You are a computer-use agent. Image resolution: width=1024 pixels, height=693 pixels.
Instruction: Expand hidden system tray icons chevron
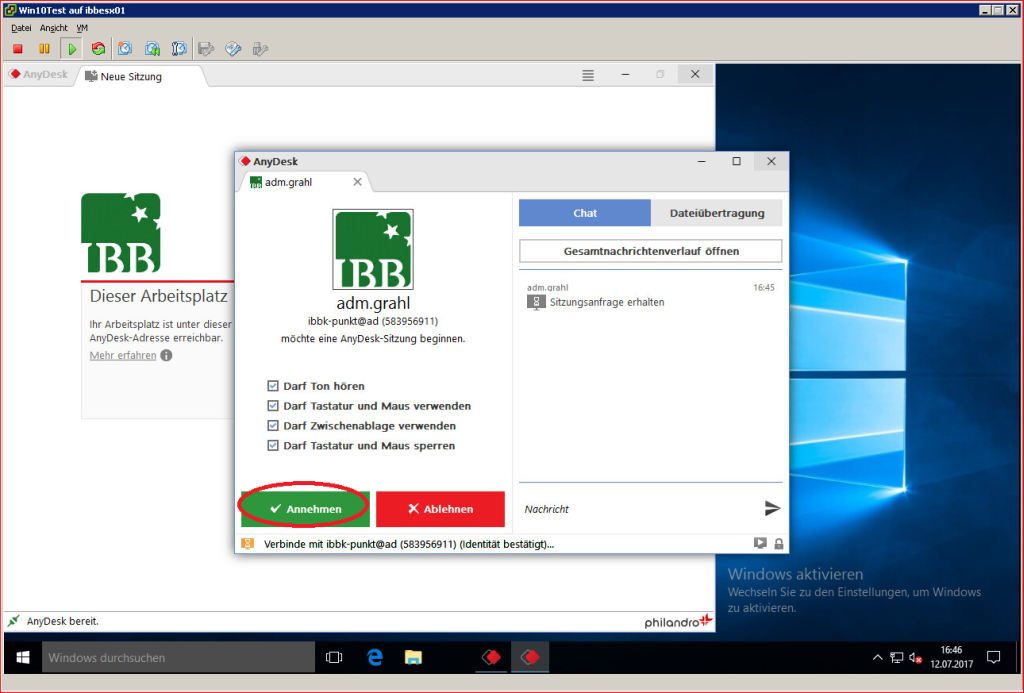[877, 657]
